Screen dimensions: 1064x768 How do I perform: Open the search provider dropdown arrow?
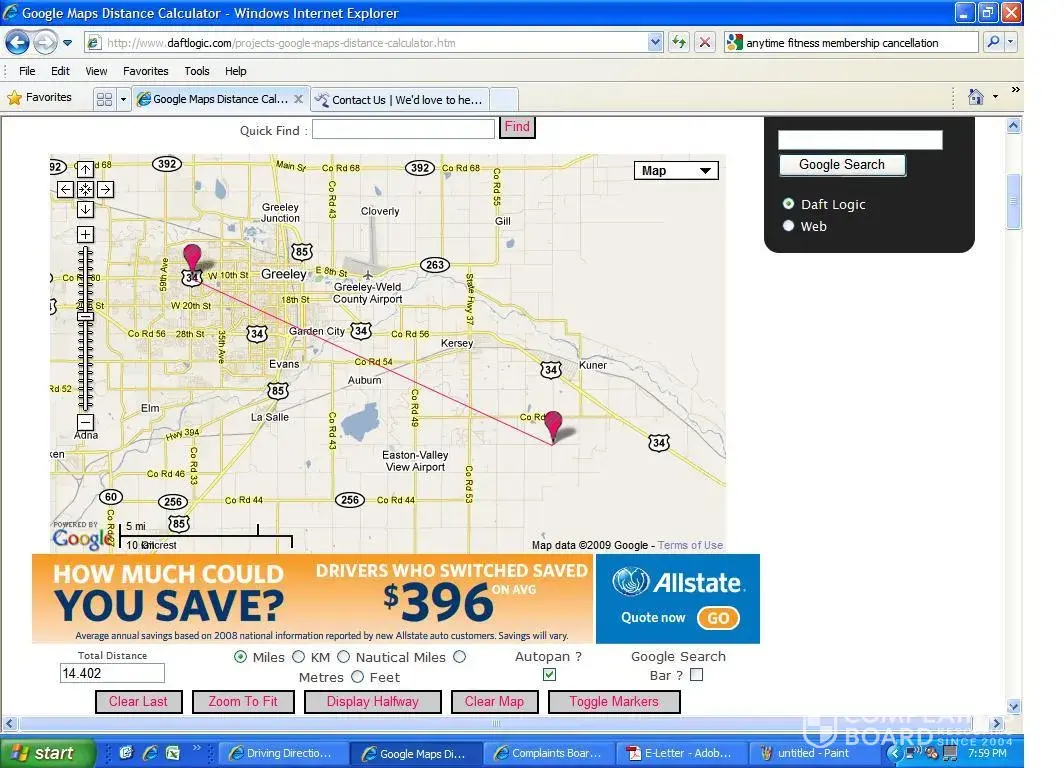[1010, 42]
